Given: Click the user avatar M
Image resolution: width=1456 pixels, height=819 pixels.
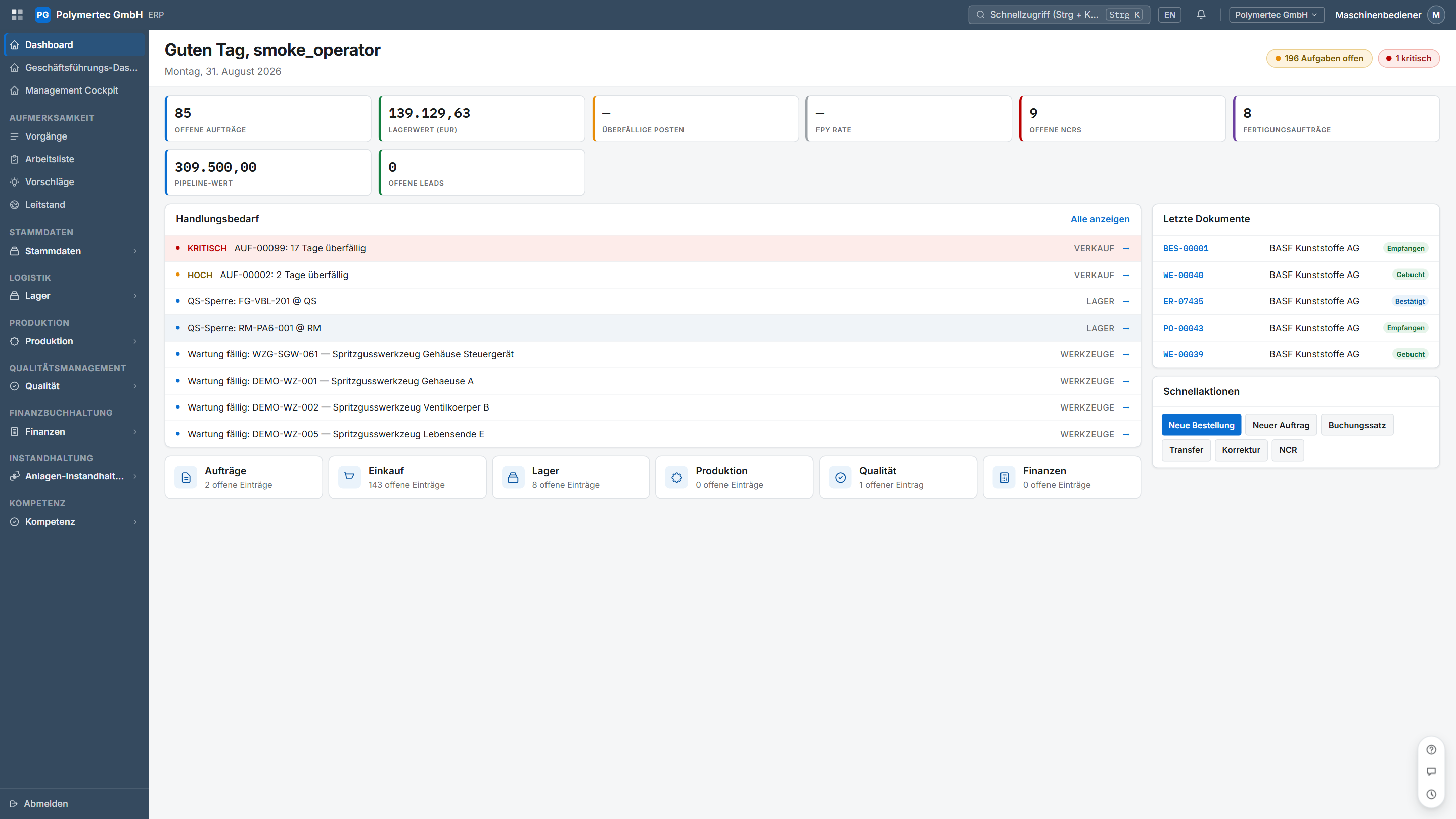Looking at the screenshot, I should coord(1436,15).
